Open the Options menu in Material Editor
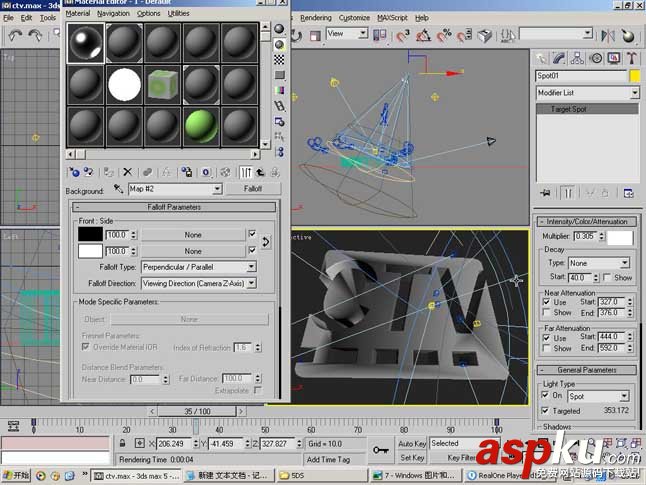This screenshot has width=646, height=485. 149,13
